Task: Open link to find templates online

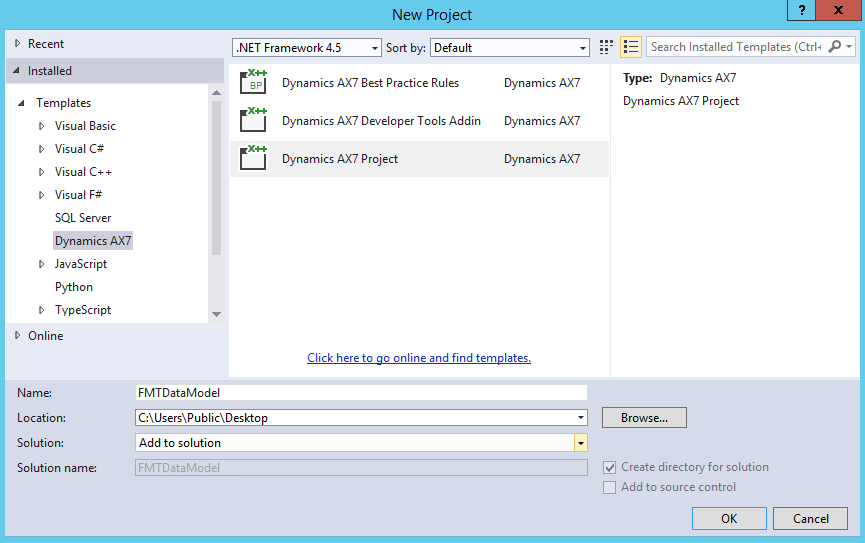Action: click(419, 358)
